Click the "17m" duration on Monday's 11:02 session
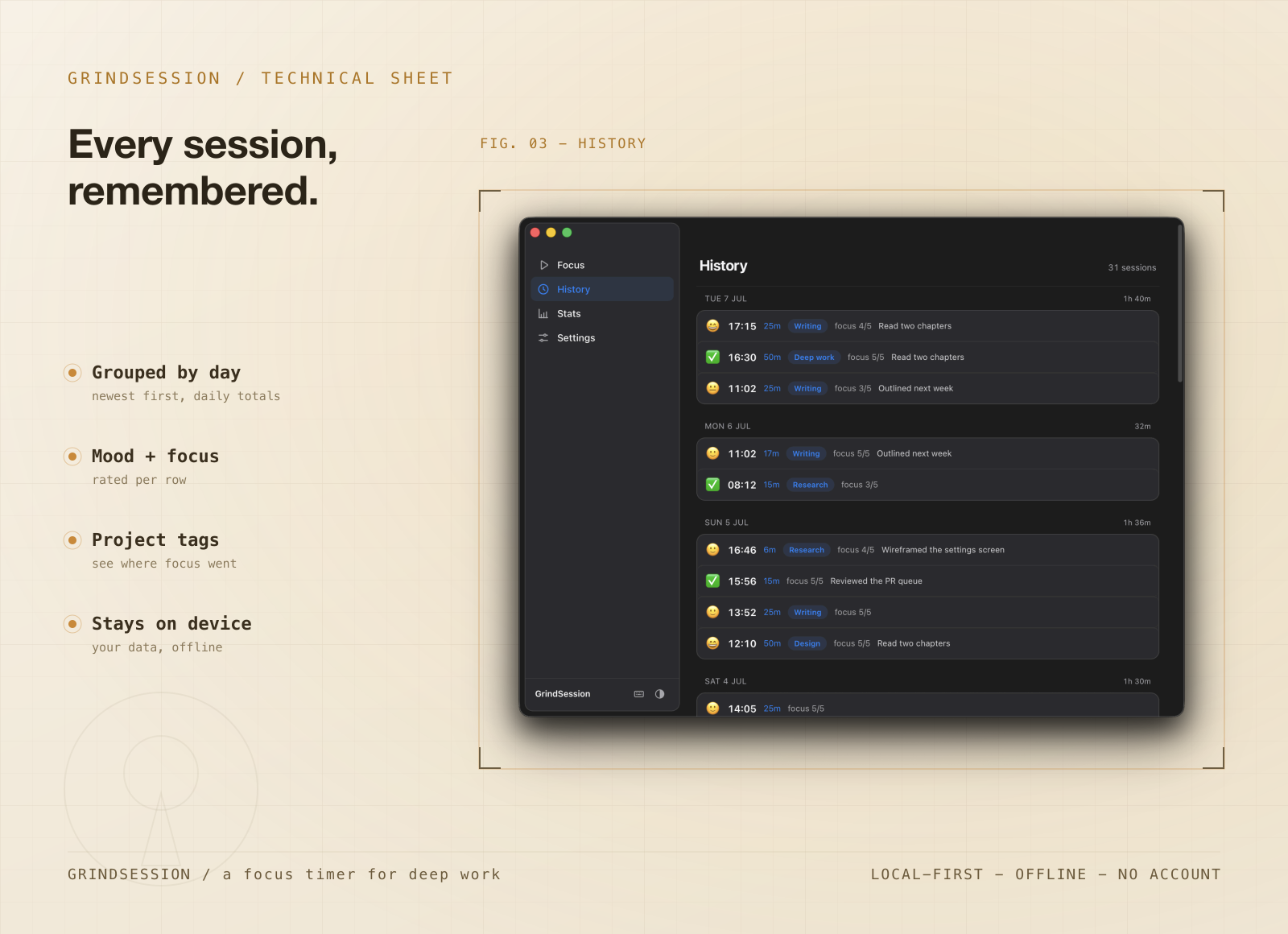Viewport: 1288px width, 934px height. [x=771, y=453]
